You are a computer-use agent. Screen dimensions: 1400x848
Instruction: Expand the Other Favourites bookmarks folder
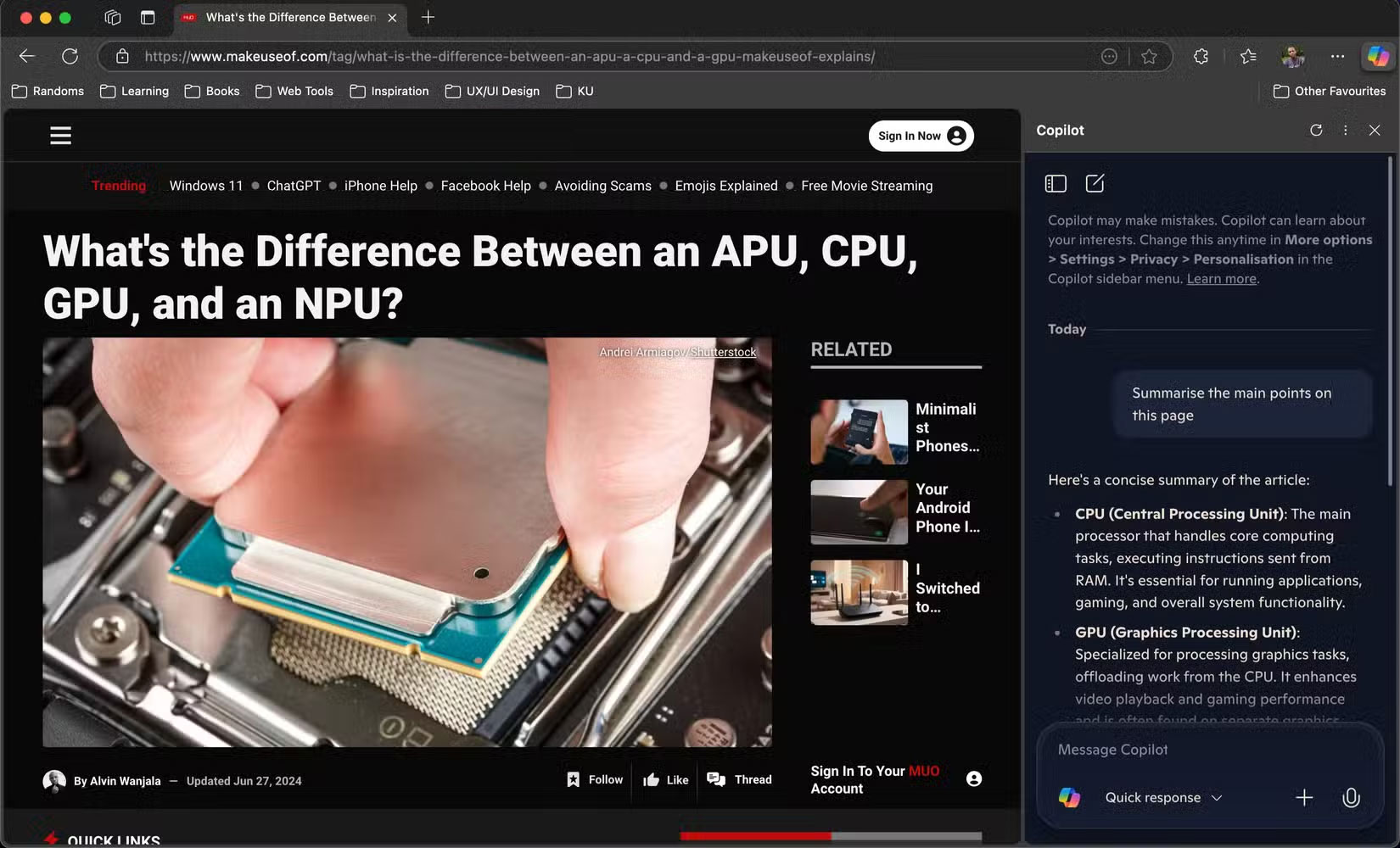tap(1330, 91)
